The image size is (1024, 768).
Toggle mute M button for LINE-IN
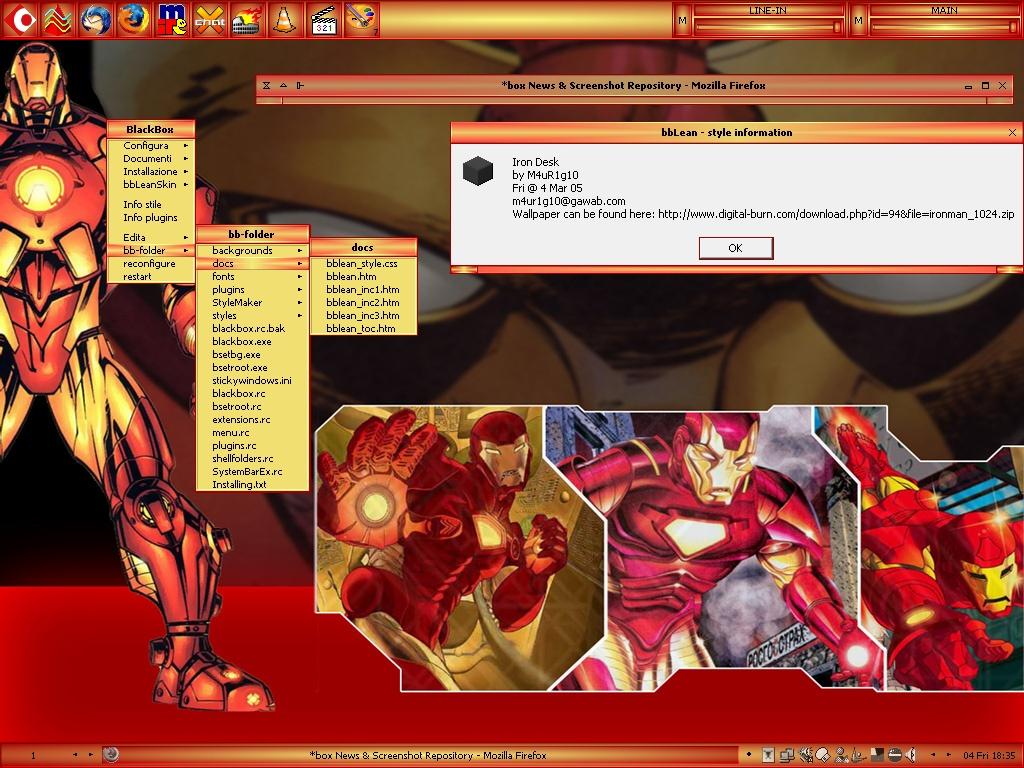click(x=682, y=20)
